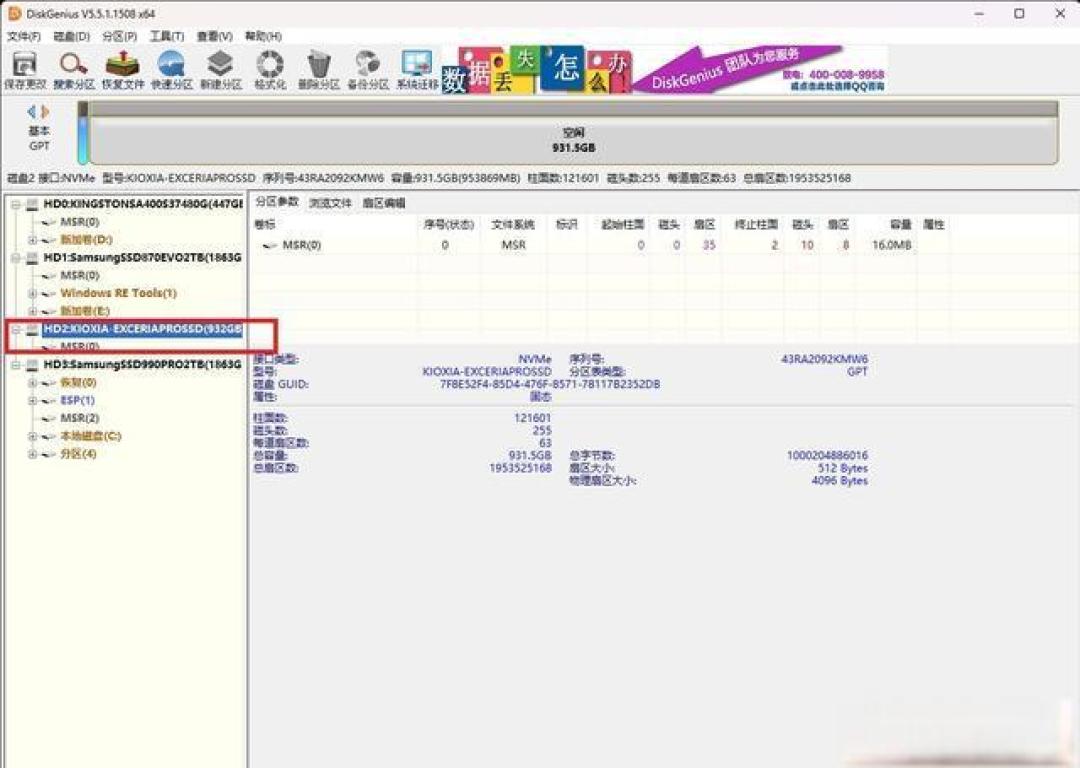The image size is (1080, 768).
Task: Open the 备份分区 (Backup partition) tool
Action: click(368, 70)
